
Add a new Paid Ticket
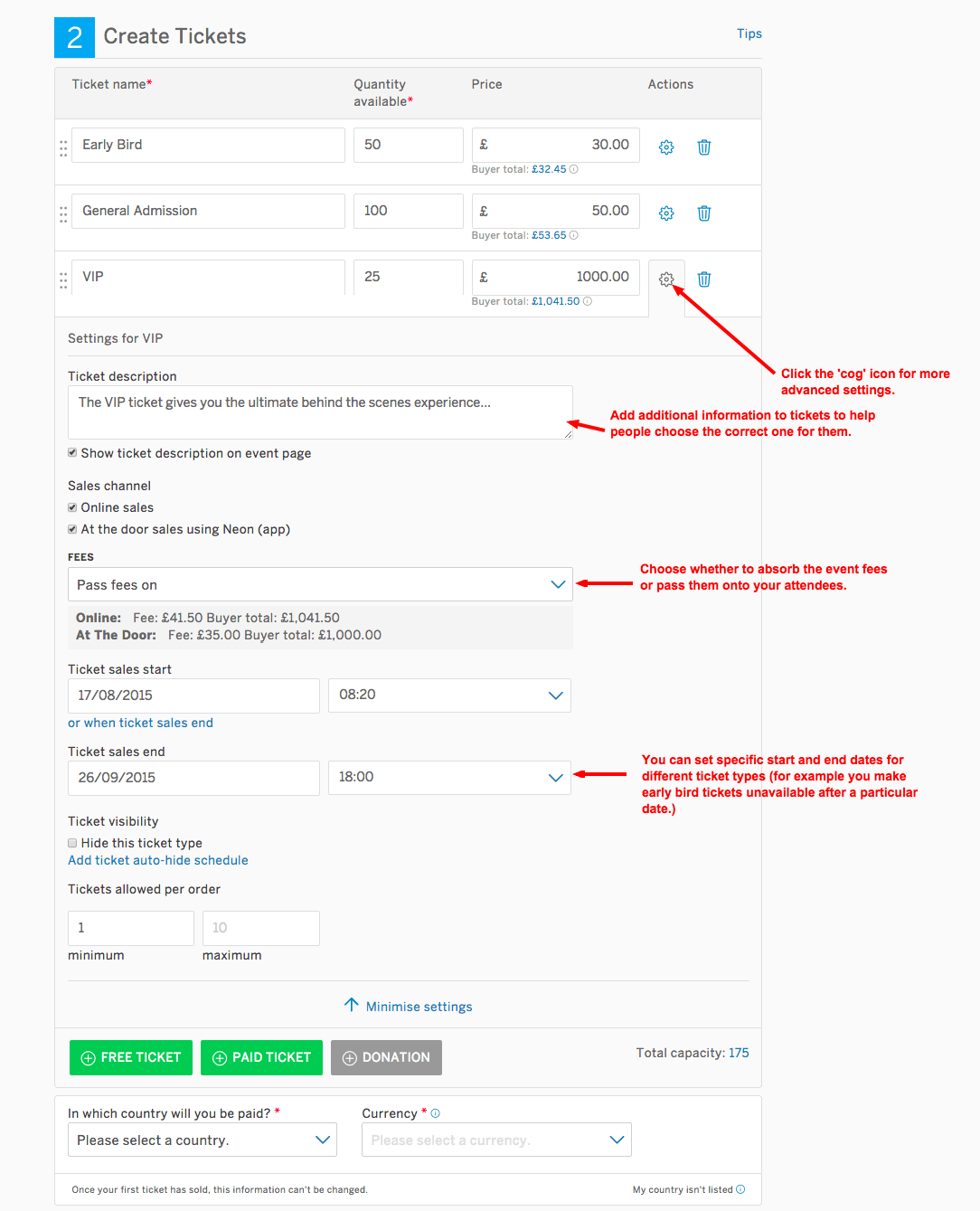261,1057
